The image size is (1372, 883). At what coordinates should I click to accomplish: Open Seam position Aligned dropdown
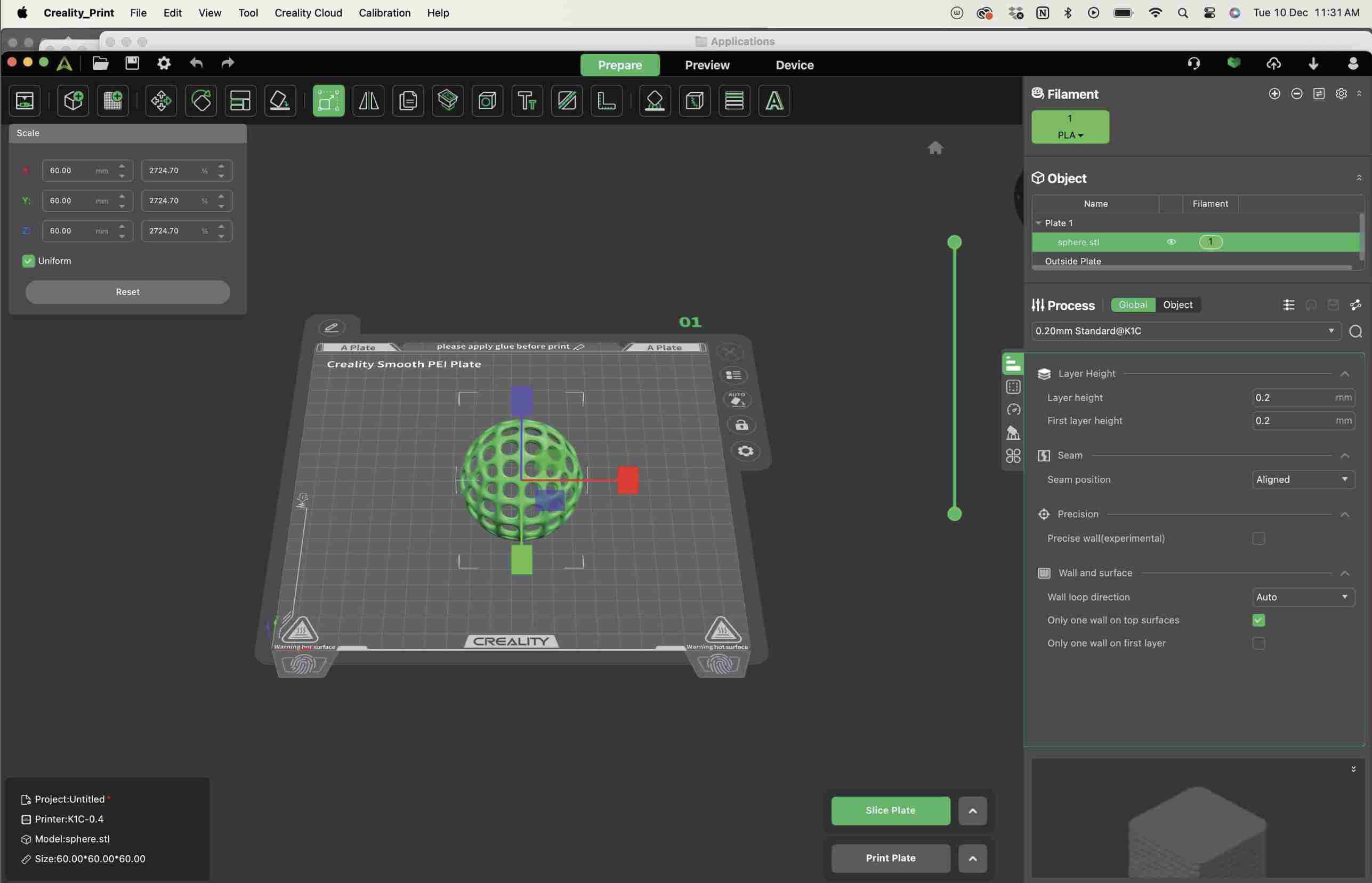[1303, 479]
